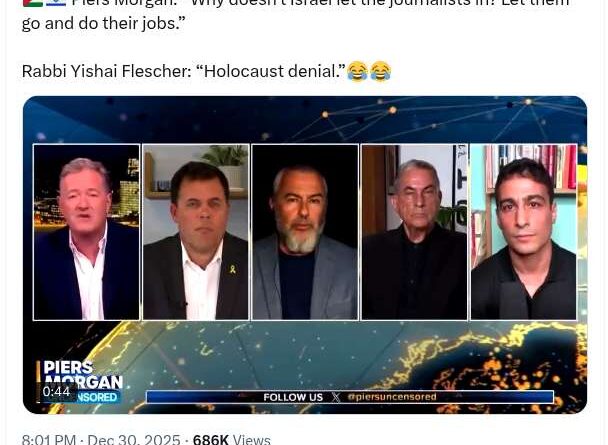Viewport: 608px width, 445px height.
Task: Open the 8:01 PM Dec 30, 2025 timestamp link
Action: click(x=101, y=440)
